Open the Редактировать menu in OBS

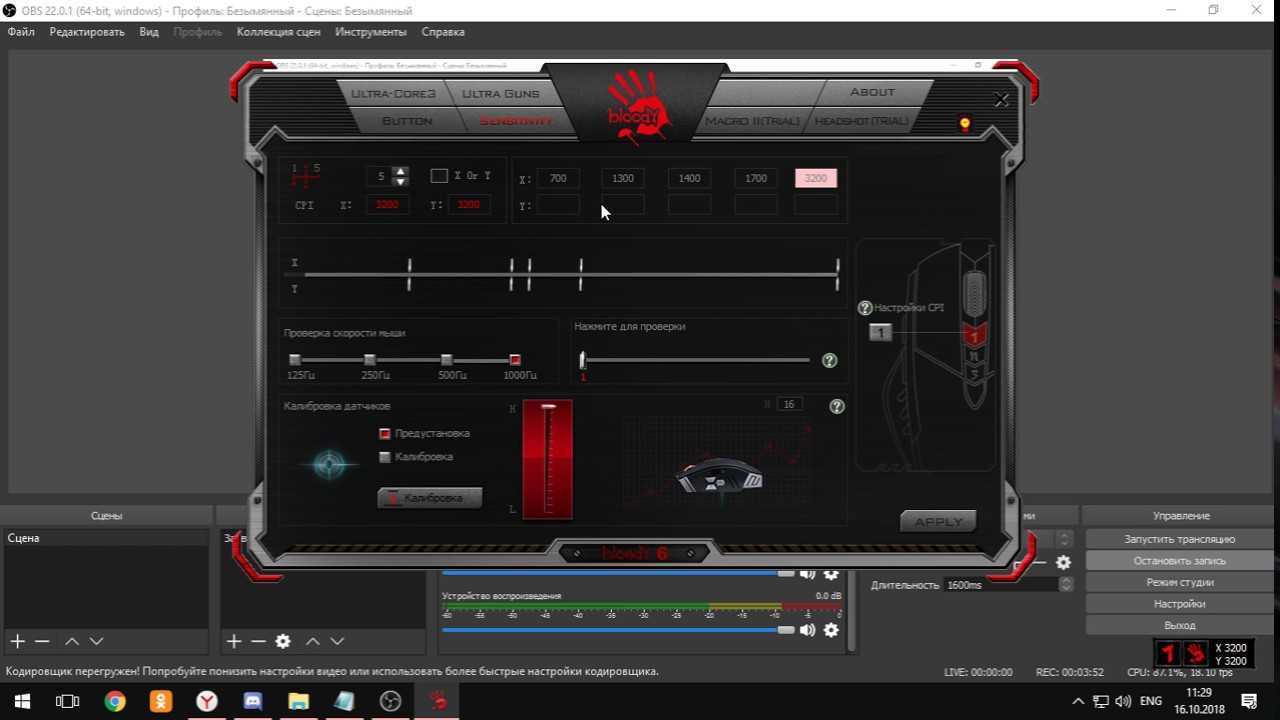point(87,32)
